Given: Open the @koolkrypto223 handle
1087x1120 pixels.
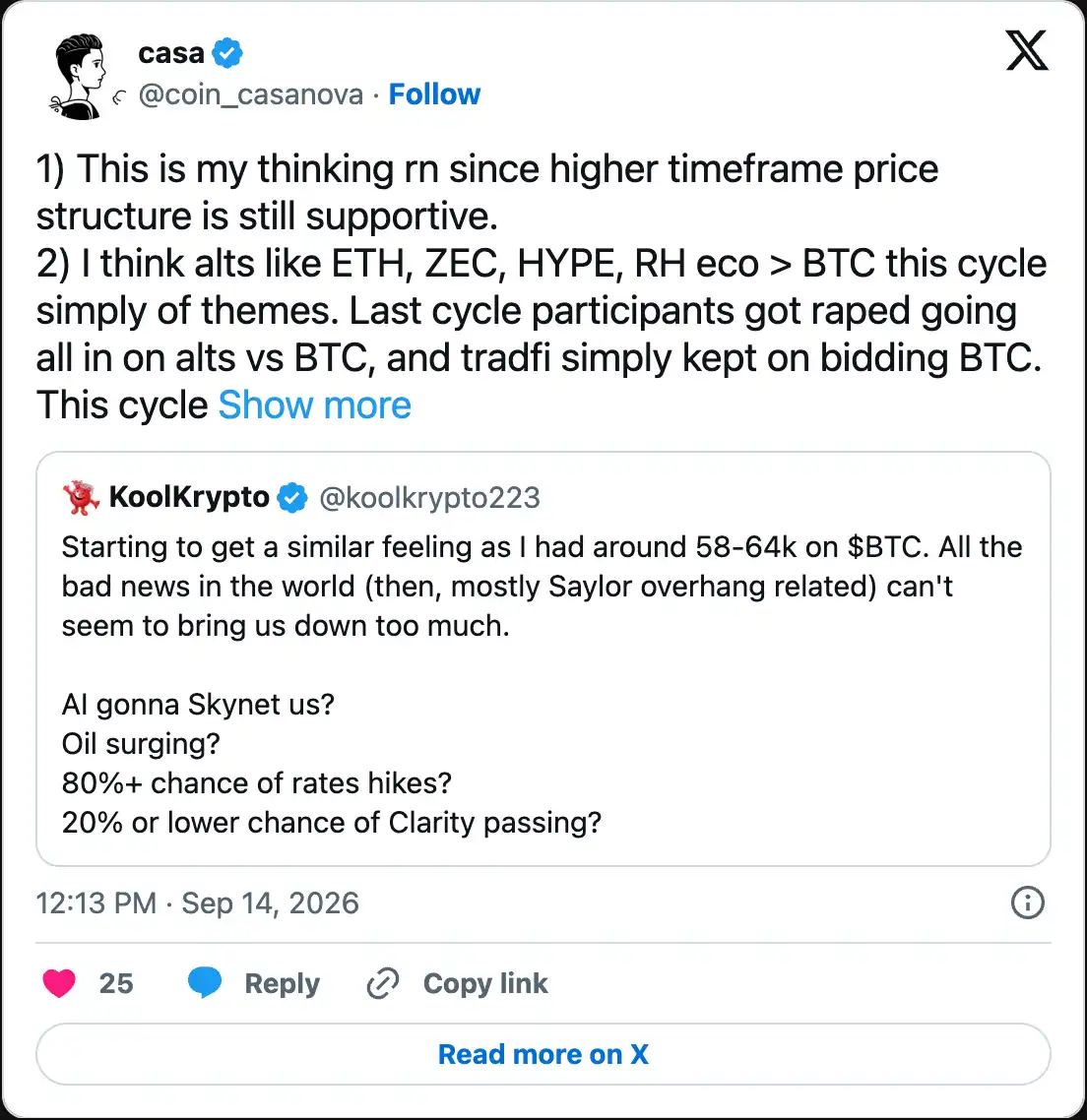Looking at the screenshot, I should tap(429, 498).
